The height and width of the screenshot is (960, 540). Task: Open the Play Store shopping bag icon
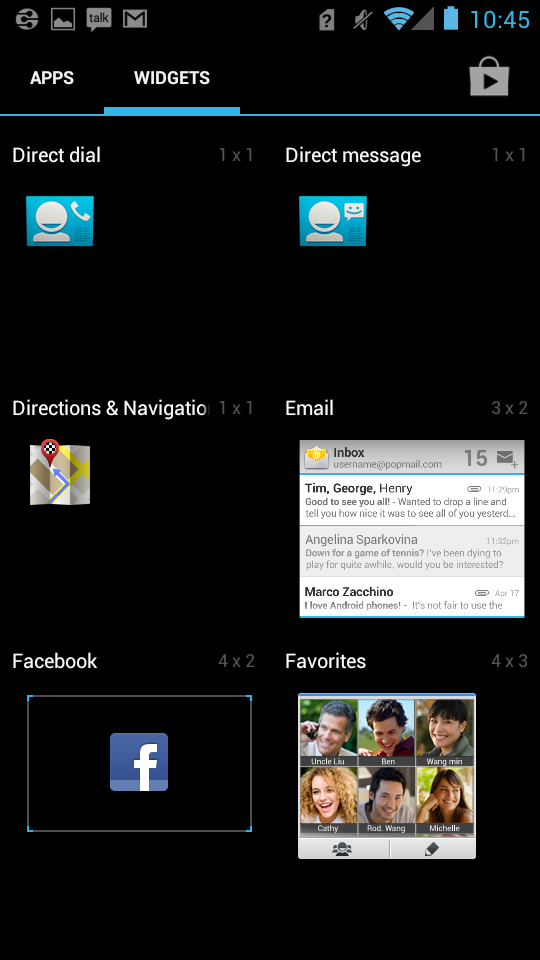click(x=489, y=77)
